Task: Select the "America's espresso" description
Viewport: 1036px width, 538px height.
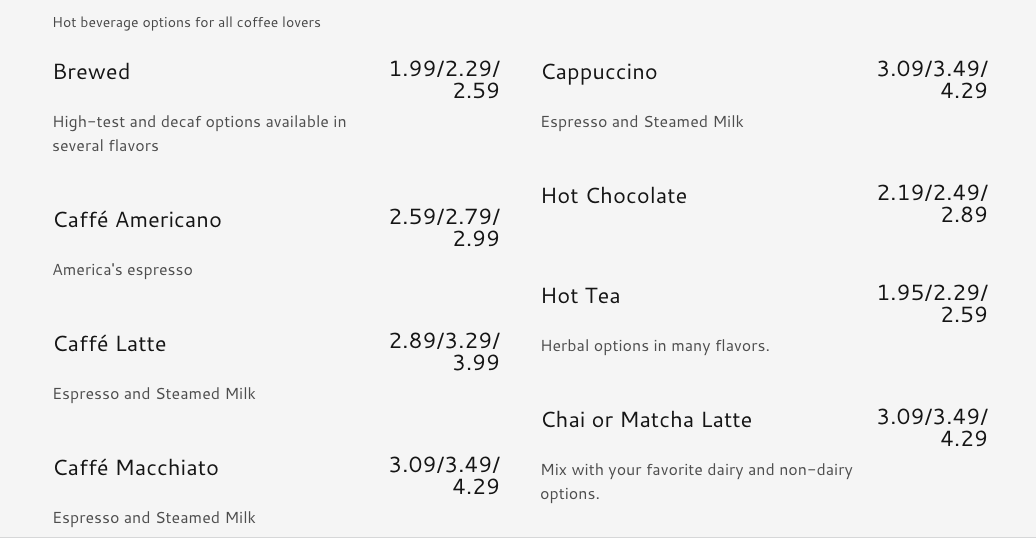Action: pos(122,270)
